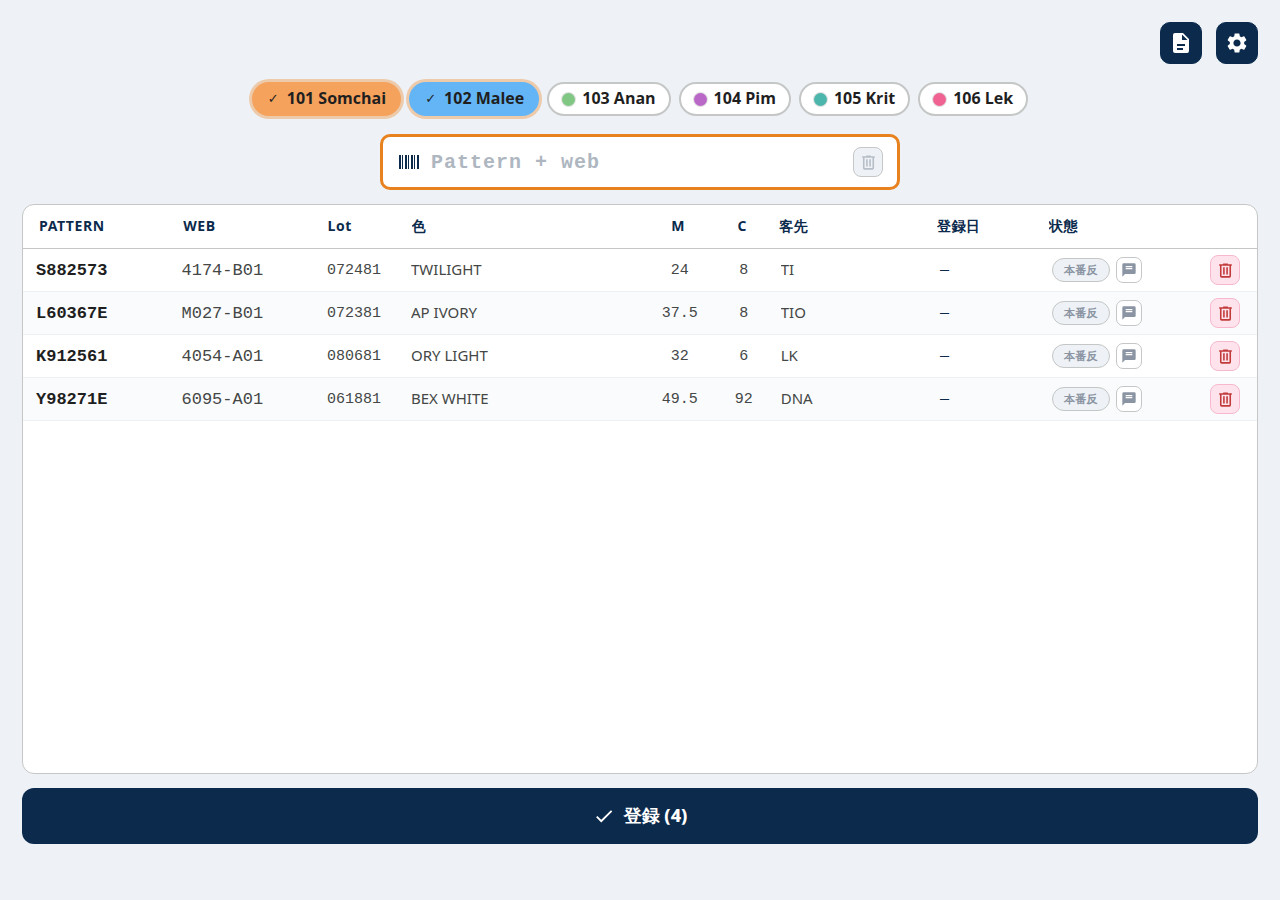Select pattern cell S882573
The width and height of the screenshot is (1280, 900).
(72, 270)
